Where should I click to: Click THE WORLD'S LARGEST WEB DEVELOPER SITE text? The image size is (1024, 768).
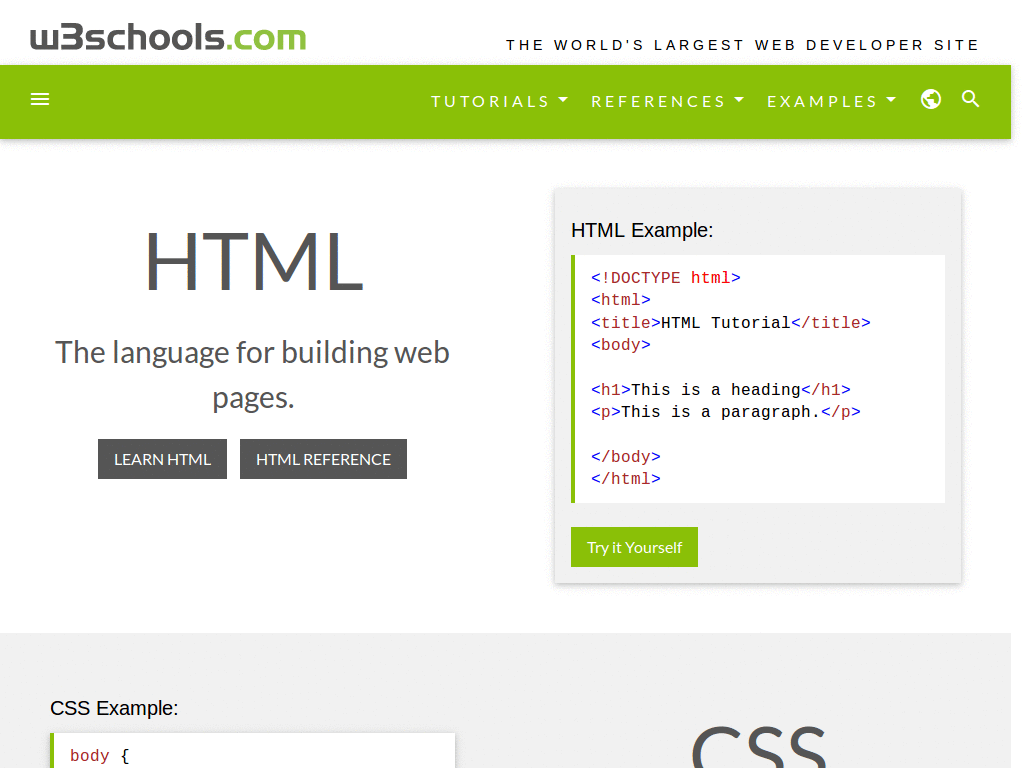(x=743, y=45)
